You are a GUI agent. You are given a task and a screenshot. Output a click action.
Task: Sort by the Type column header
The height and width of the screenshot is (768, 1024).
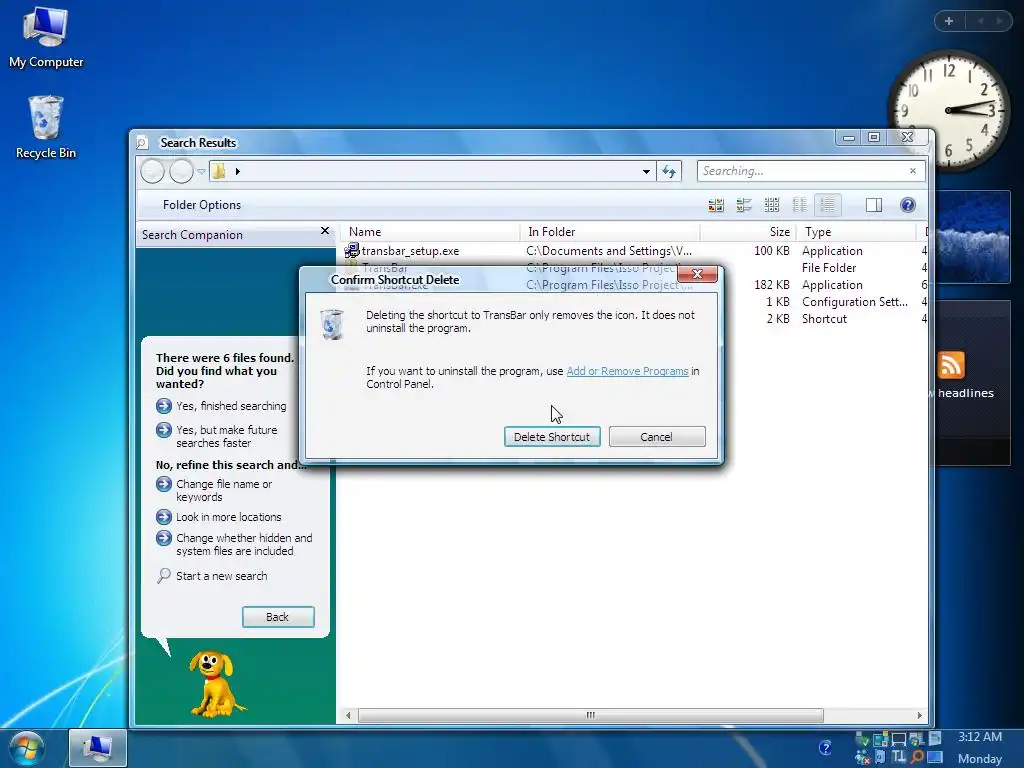(x=857, y=232)
